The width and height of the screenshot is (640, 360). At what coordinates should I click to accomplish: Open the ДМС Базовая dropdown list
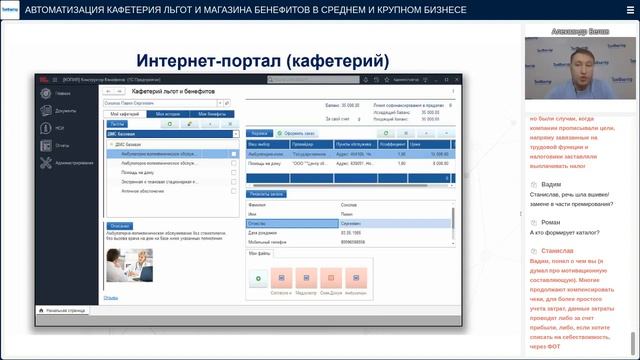tap(236, 134)
